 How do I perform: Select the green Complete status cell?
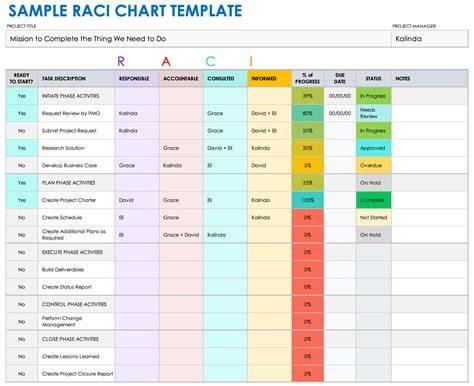click(x=373, y=200)
